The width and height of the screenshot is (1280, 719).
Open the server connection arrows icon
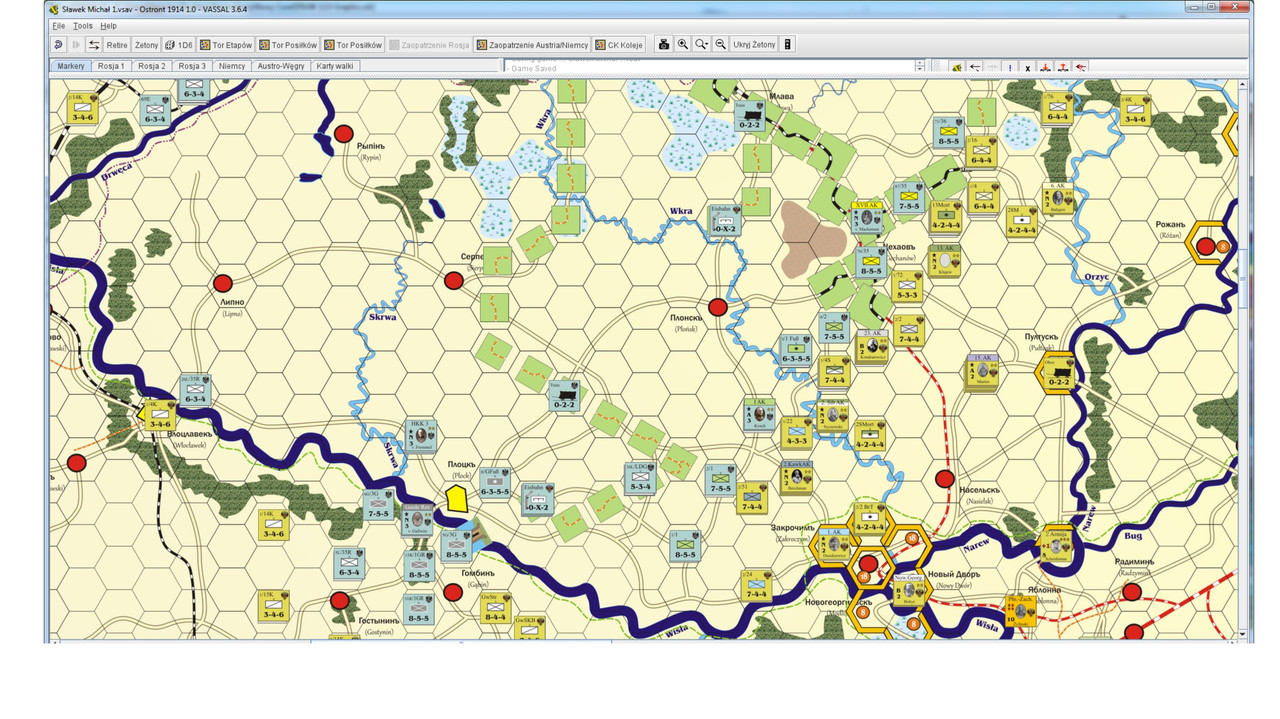94,45
